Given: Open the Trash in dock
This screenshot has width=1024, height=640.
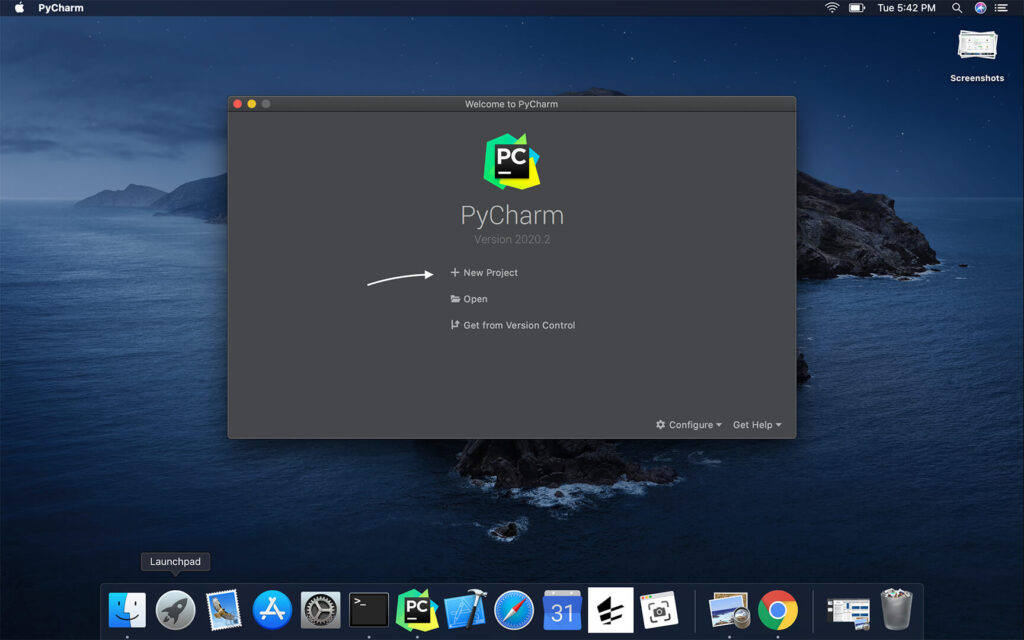Looking at the screenshot, I should coord(896,609).
